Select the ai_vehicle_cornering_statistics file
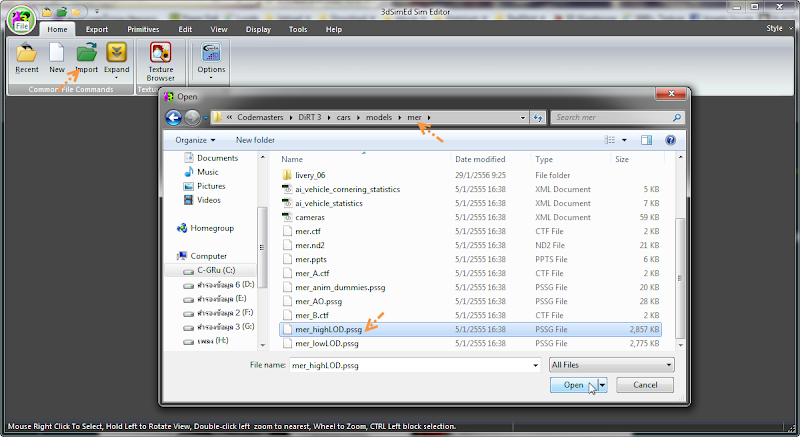This screenshot has height=437, width=800. click(x=341, y=190)
